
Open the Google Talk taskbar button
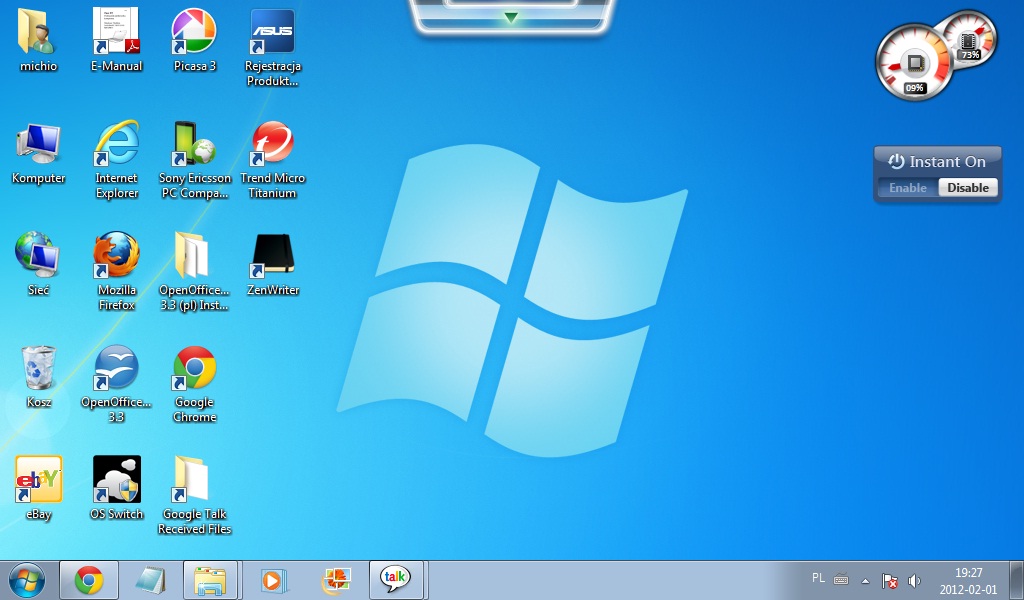[x=396, y=579]
